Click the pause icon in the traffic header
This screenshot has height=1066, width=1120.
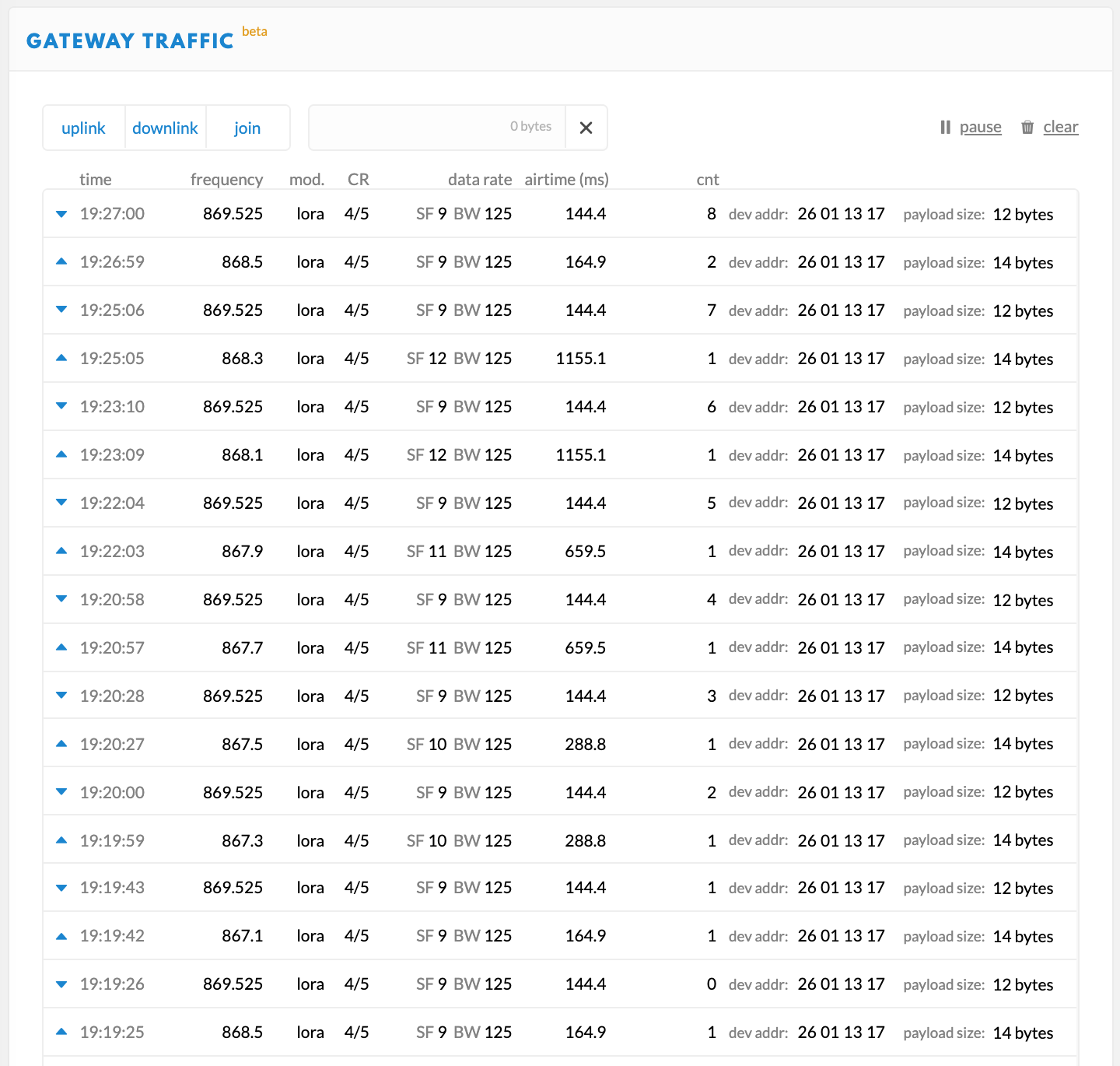[x=945, y=127]
